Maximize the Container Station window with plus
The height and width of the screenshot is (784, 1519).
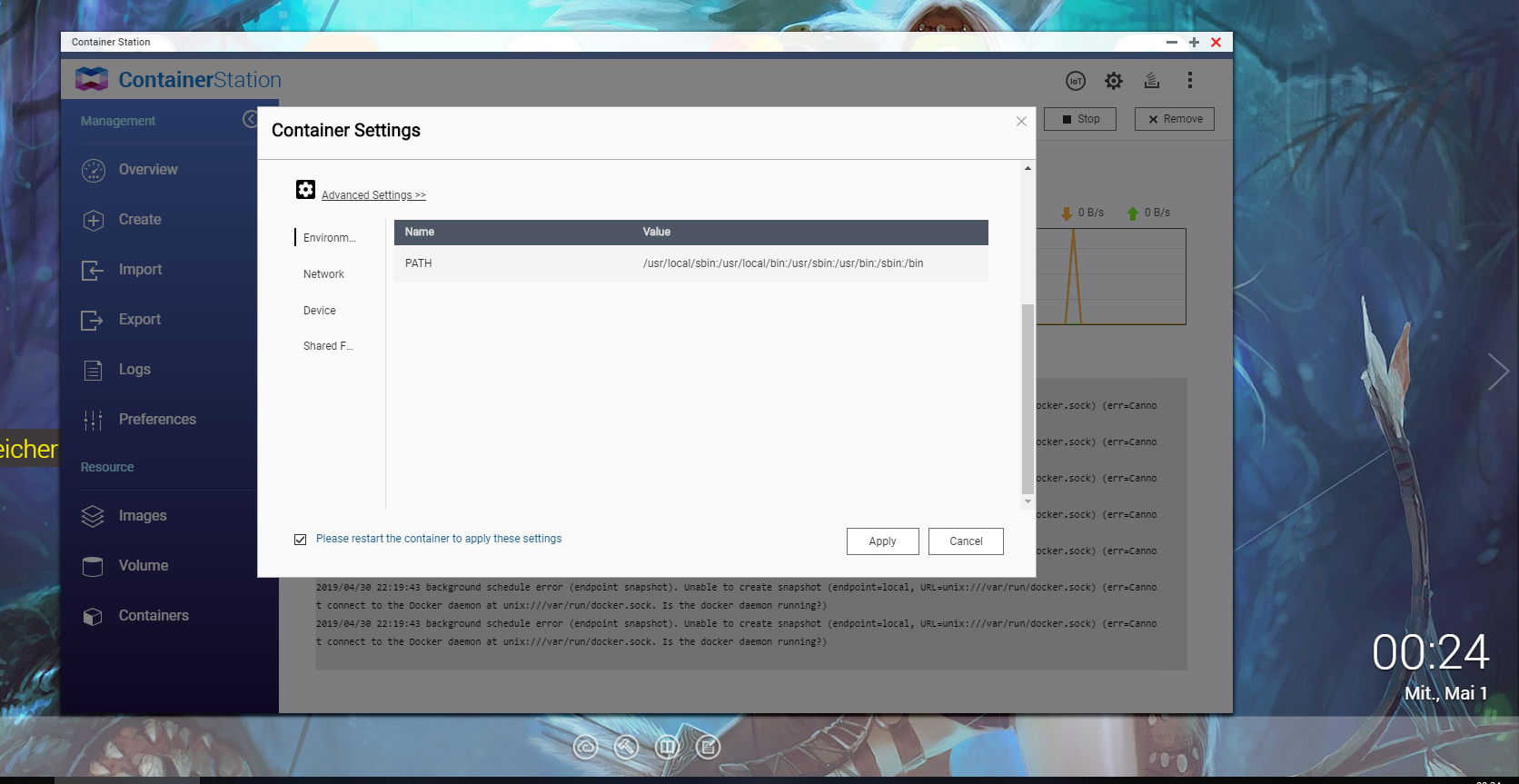(x=1194, y=43)
